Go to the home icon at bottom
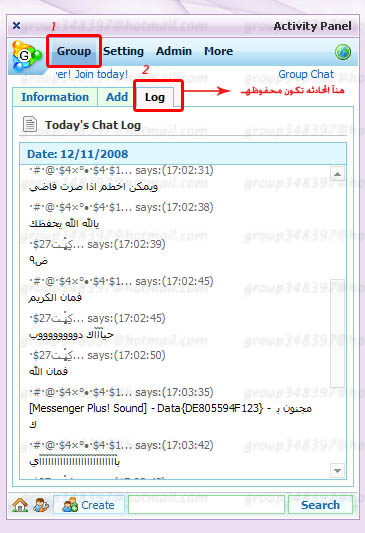Screen dimensions: 365x533 click(20, 505)
